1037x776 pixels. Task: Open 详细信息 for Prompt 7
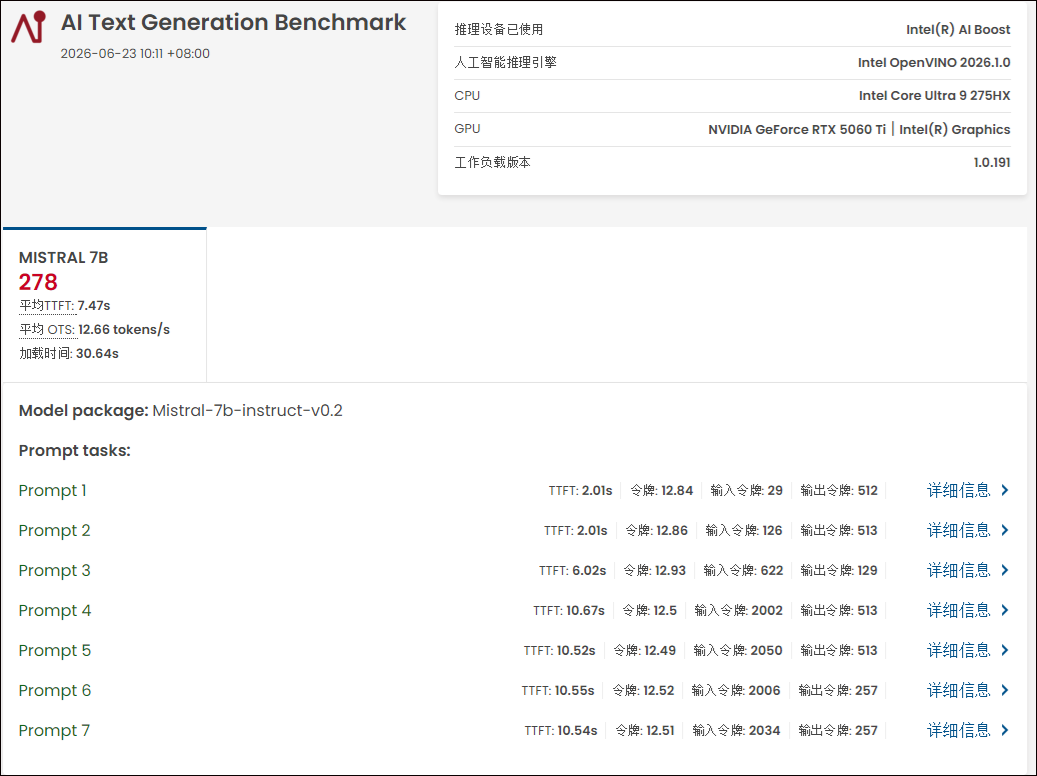coord(958,730)
